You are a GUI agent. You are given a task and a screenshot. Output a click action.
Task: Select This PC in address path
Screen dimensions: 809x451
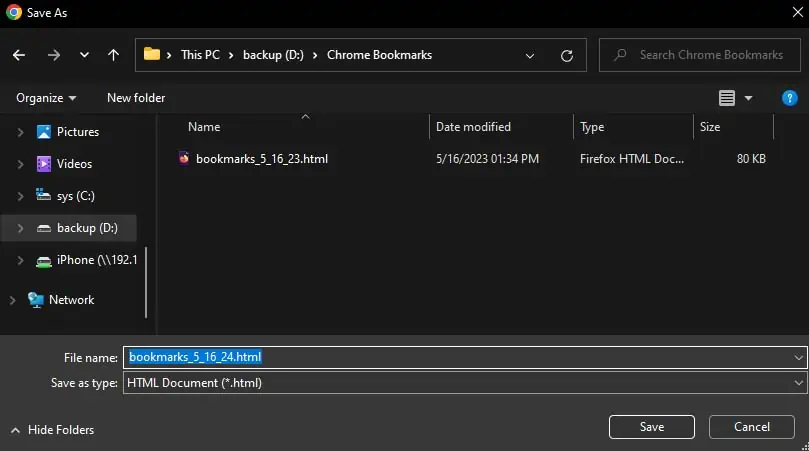pyautogui.click(x=200, y=55)
